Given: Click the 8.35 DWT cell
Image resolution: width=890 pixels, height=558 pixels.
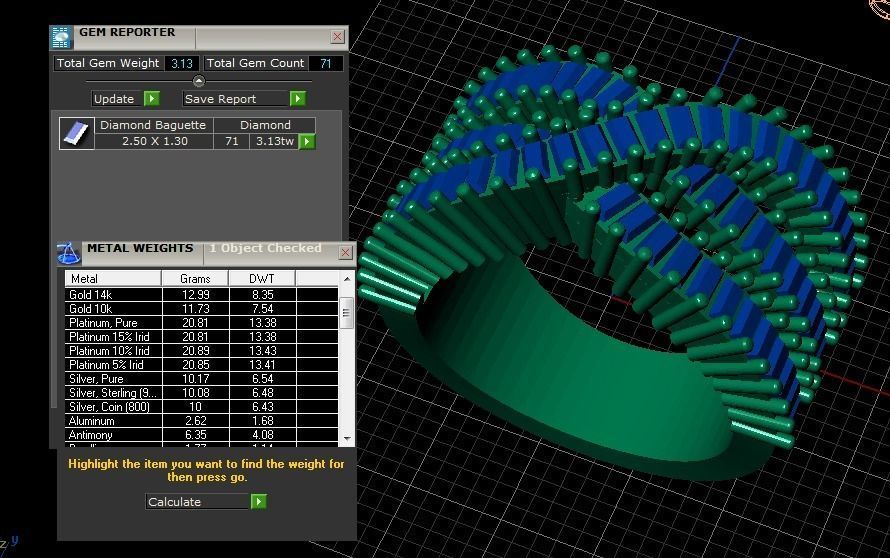Looking at the screenshot, I should (x=263, y=295).
